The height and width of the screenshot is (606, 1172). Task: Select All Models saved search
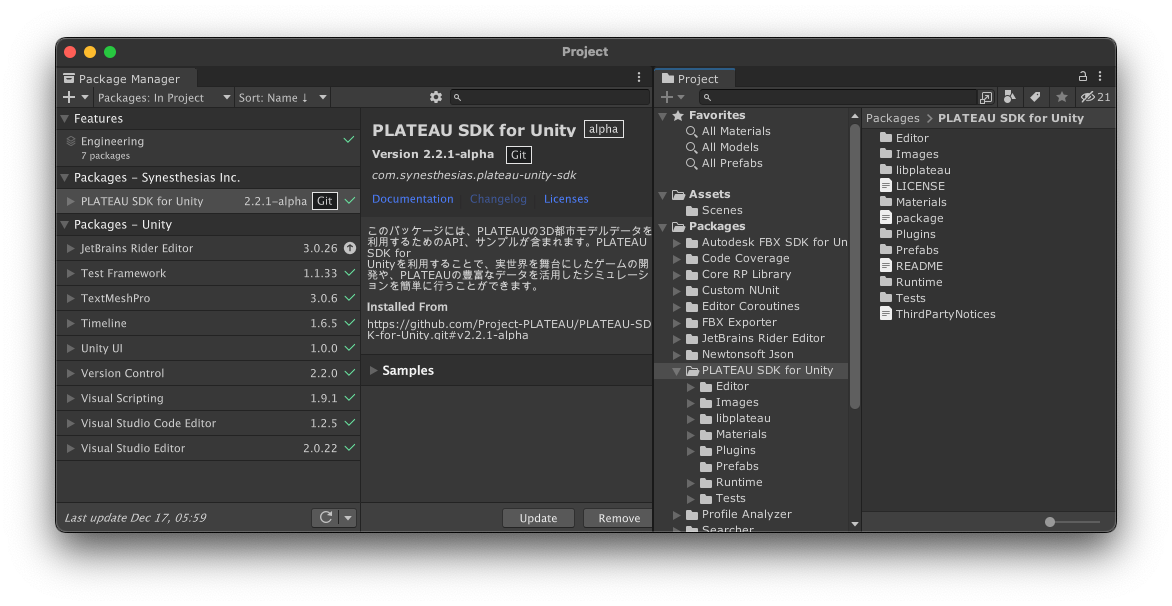722,147
